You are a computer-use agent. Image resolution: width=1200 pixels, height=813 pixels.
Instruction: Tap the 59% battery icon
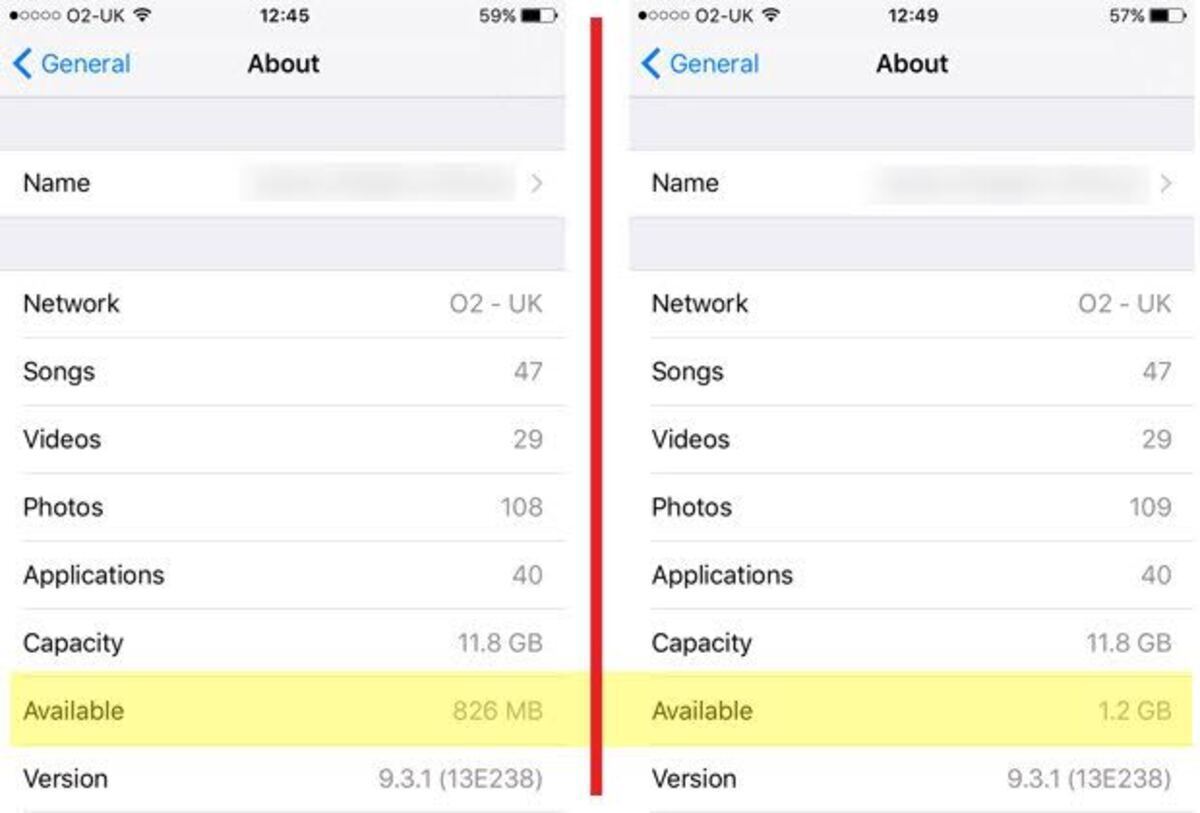point(538,16)
